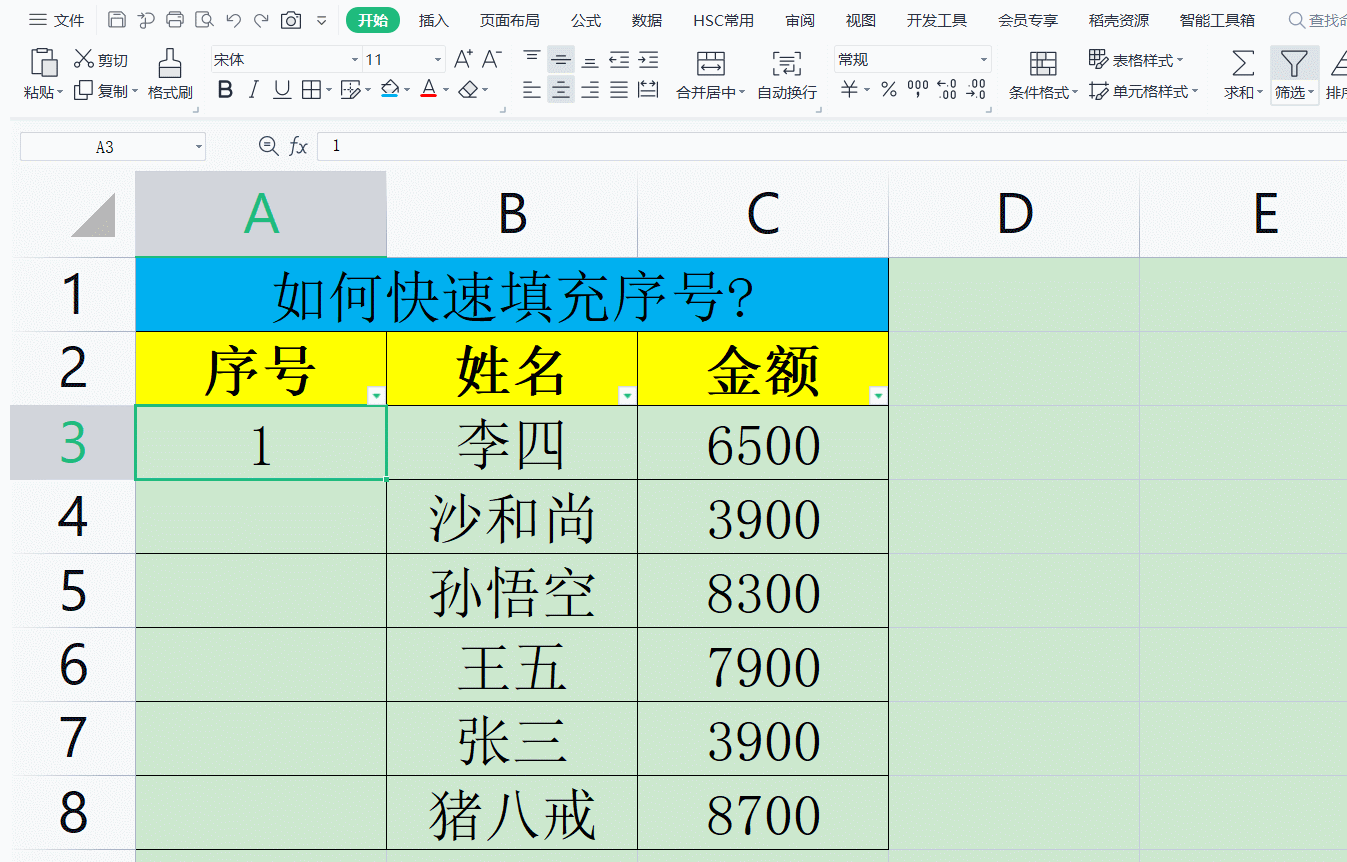Open the font size dropdown

[437, 60]
